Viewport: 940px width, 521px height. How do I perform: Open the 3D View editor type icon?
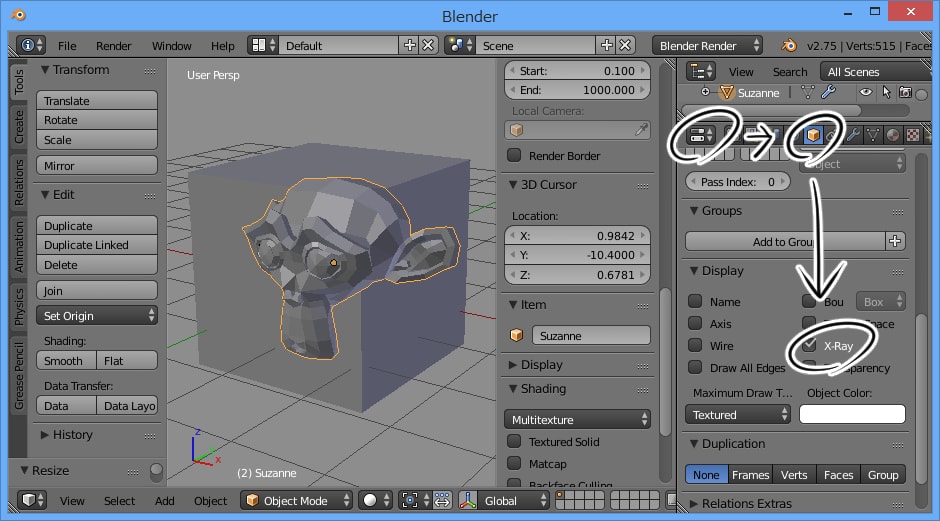tap(31, 500)
